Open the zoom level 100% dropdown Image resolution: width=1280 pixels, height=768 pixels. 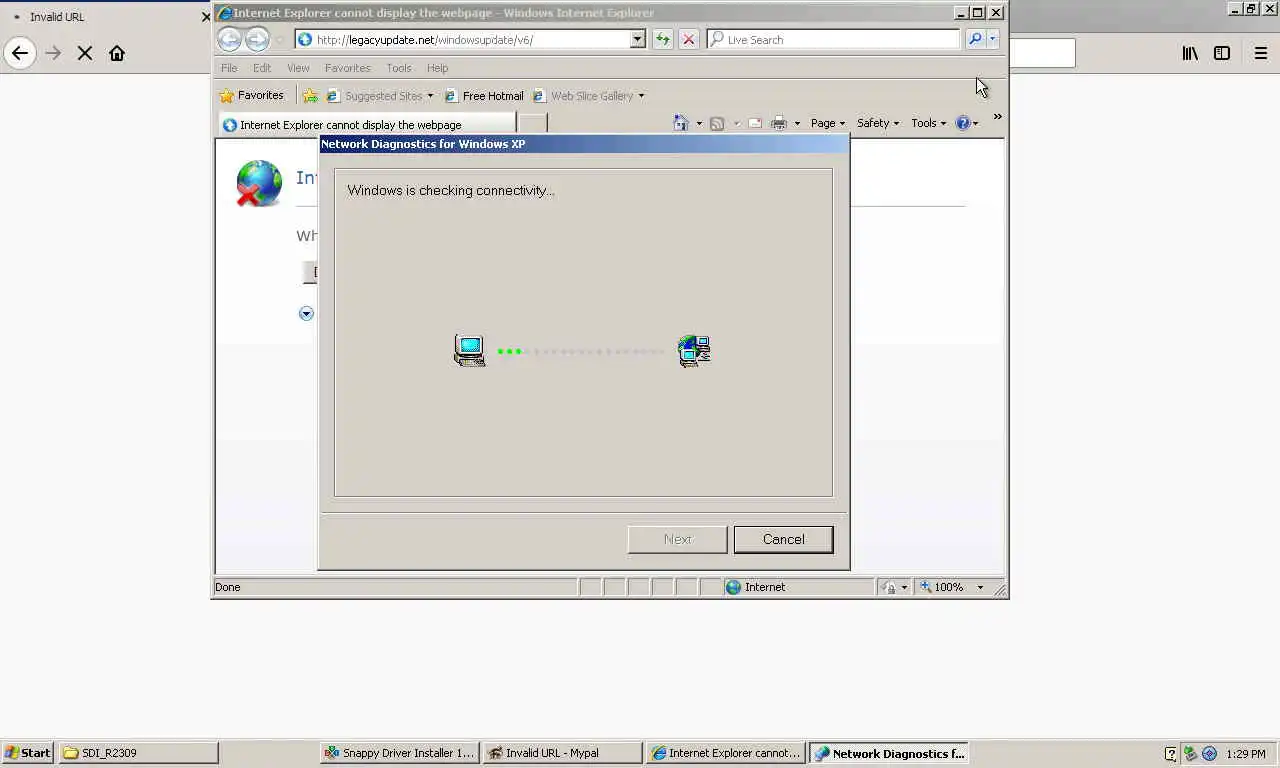click(x=980, y=587)
